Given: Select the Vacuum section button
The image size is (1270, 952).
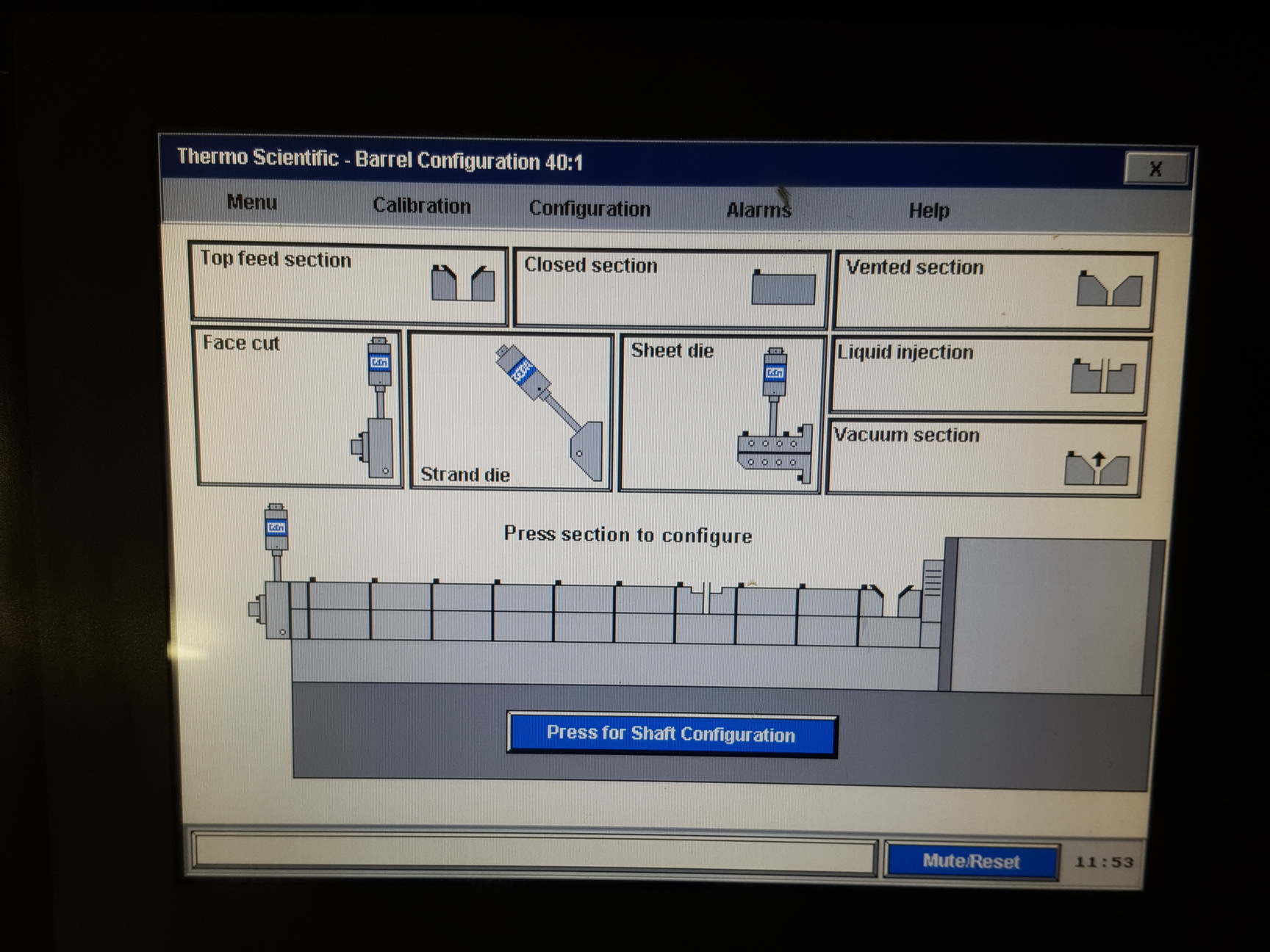Looking at the screenshot, I should click(x=986, y=458).
